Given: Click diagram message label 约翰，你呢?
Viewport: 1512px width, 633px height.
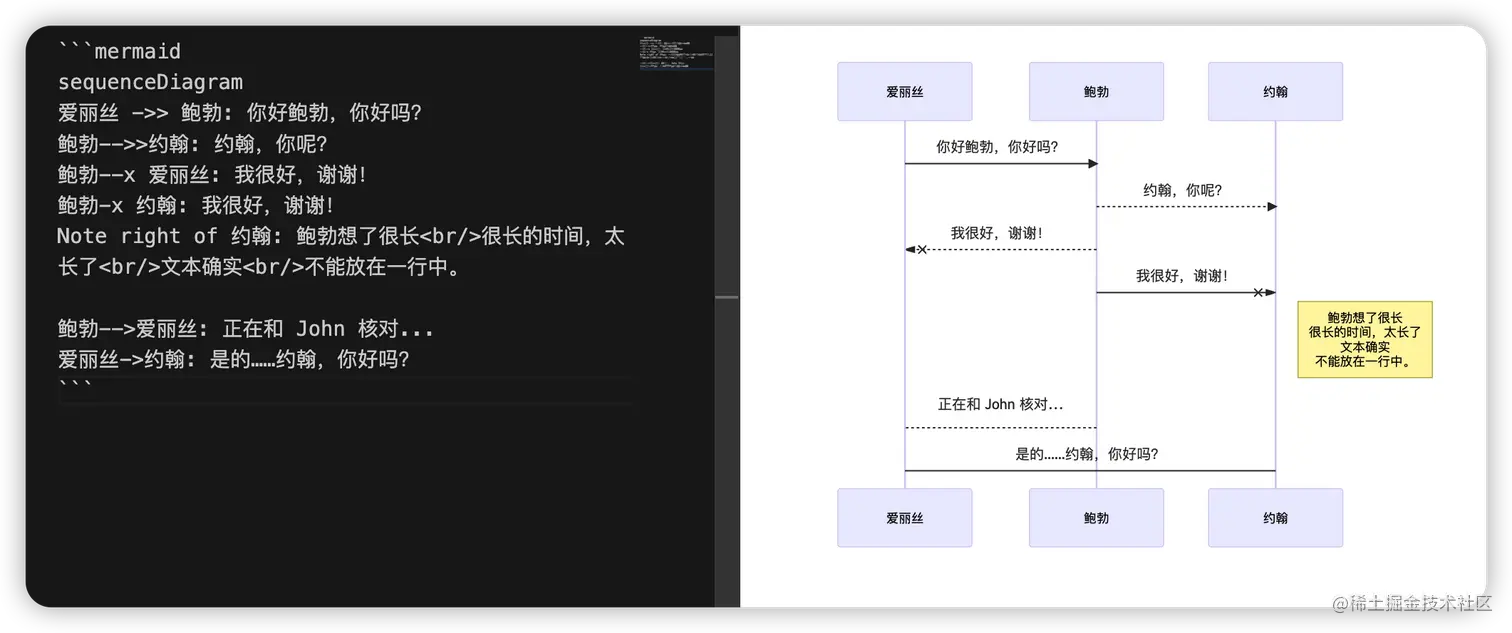Looking at the screenshot, I should [1183, 190].
